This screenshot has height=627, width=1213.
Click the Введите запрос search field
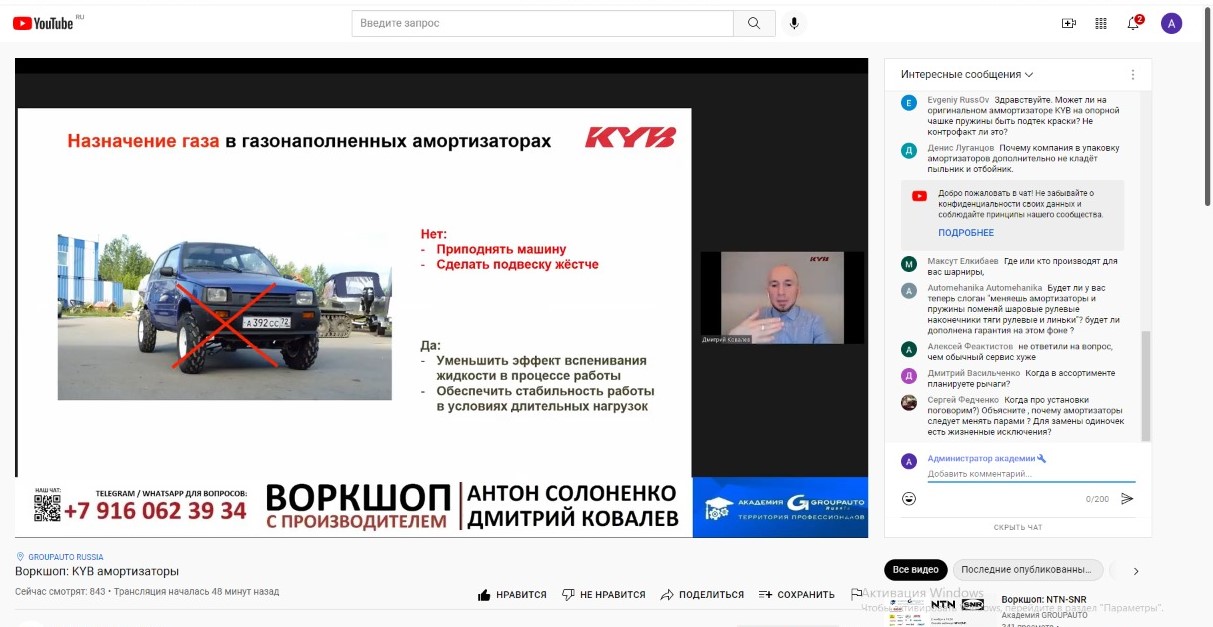543,23
